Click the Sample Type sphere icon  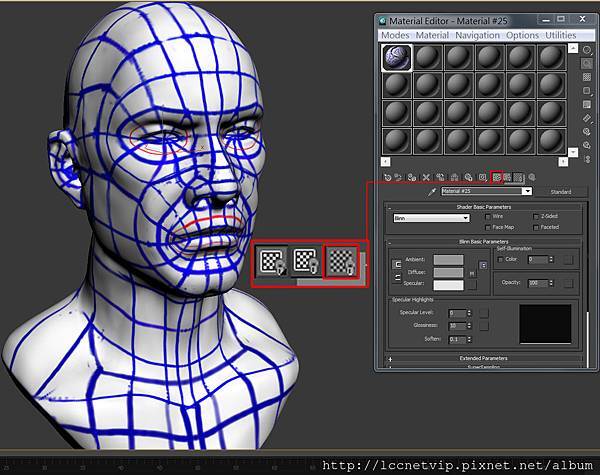(x=587, y=50)
